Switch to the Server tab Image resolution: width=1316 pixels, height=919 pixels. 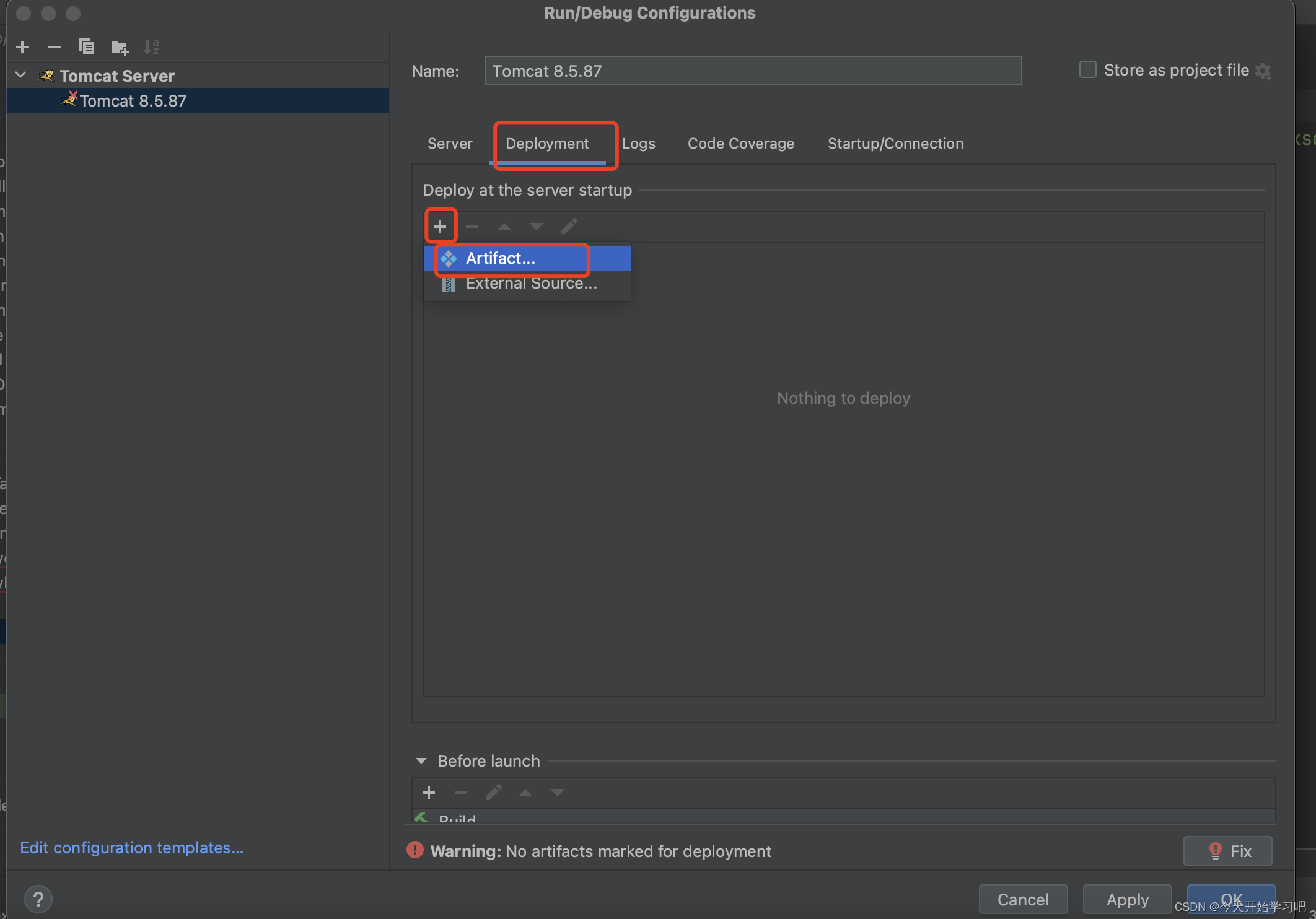[450, 144]
